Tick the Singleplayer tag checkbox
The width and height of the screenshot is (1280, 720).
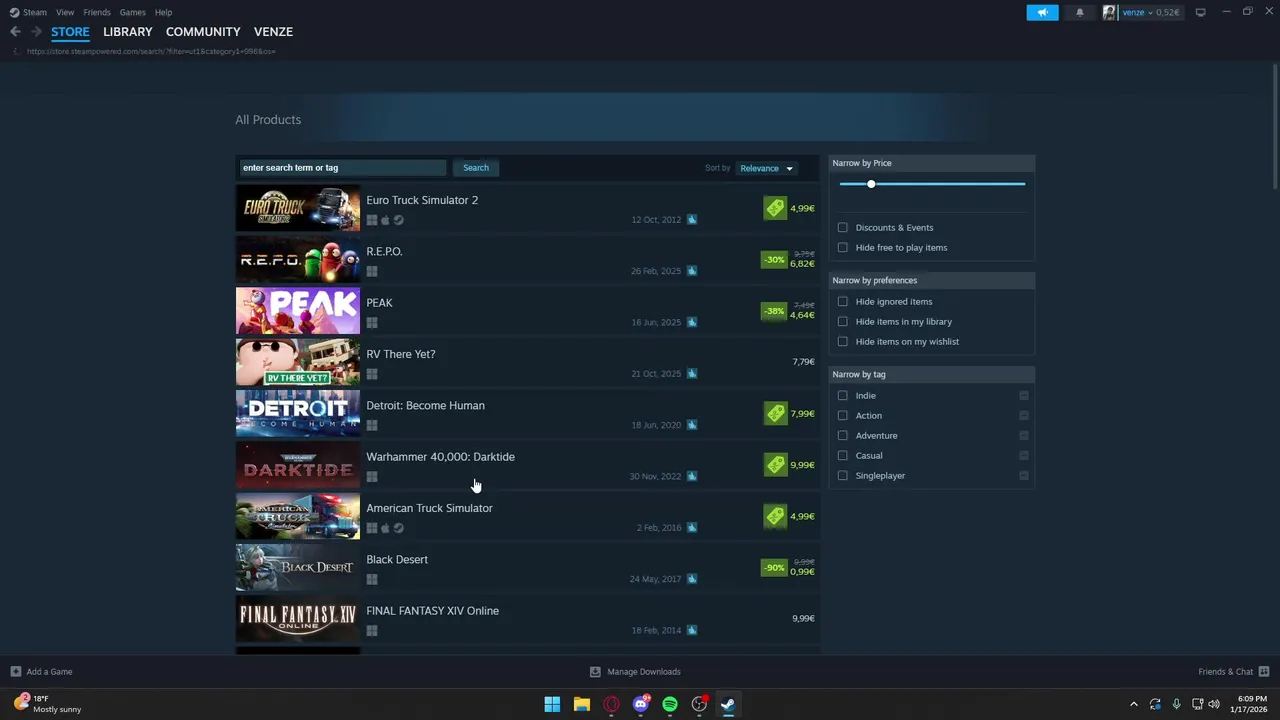843,476
